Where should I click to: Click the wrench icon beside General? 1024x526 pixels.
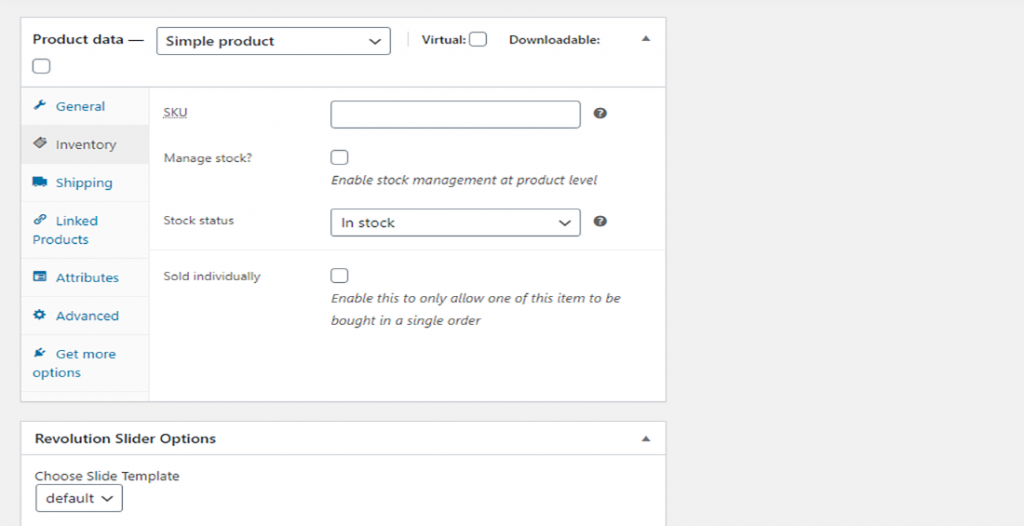tap(40, 106)
